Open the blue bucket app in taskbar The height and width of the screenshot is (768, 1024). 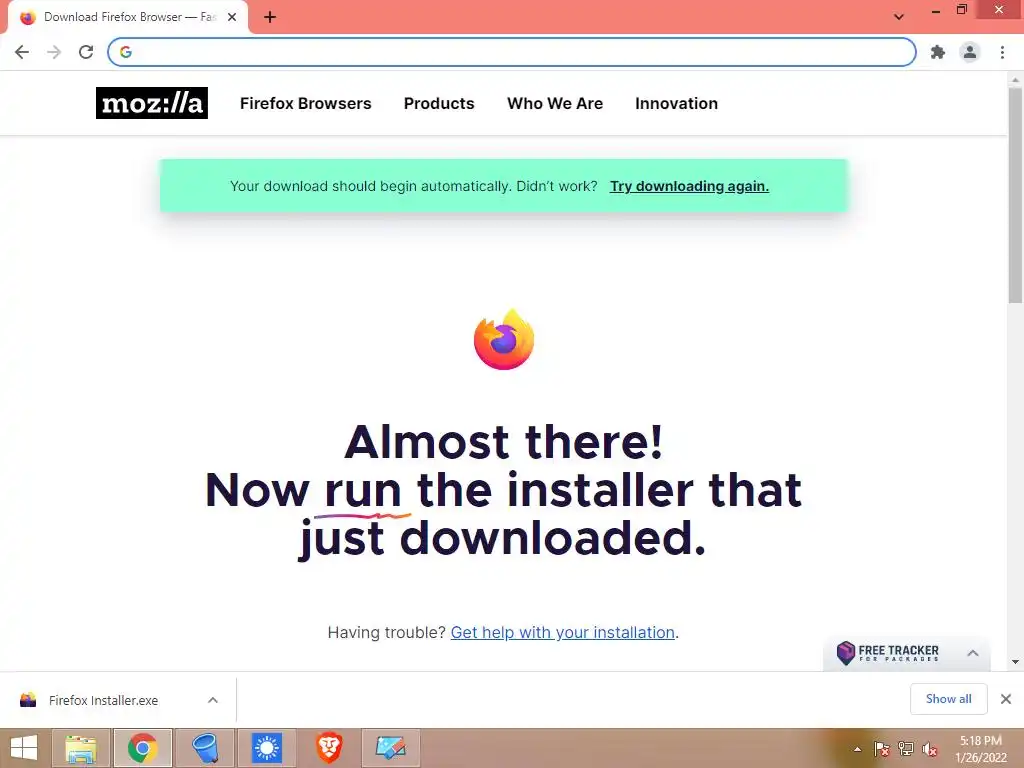(205, 748)
